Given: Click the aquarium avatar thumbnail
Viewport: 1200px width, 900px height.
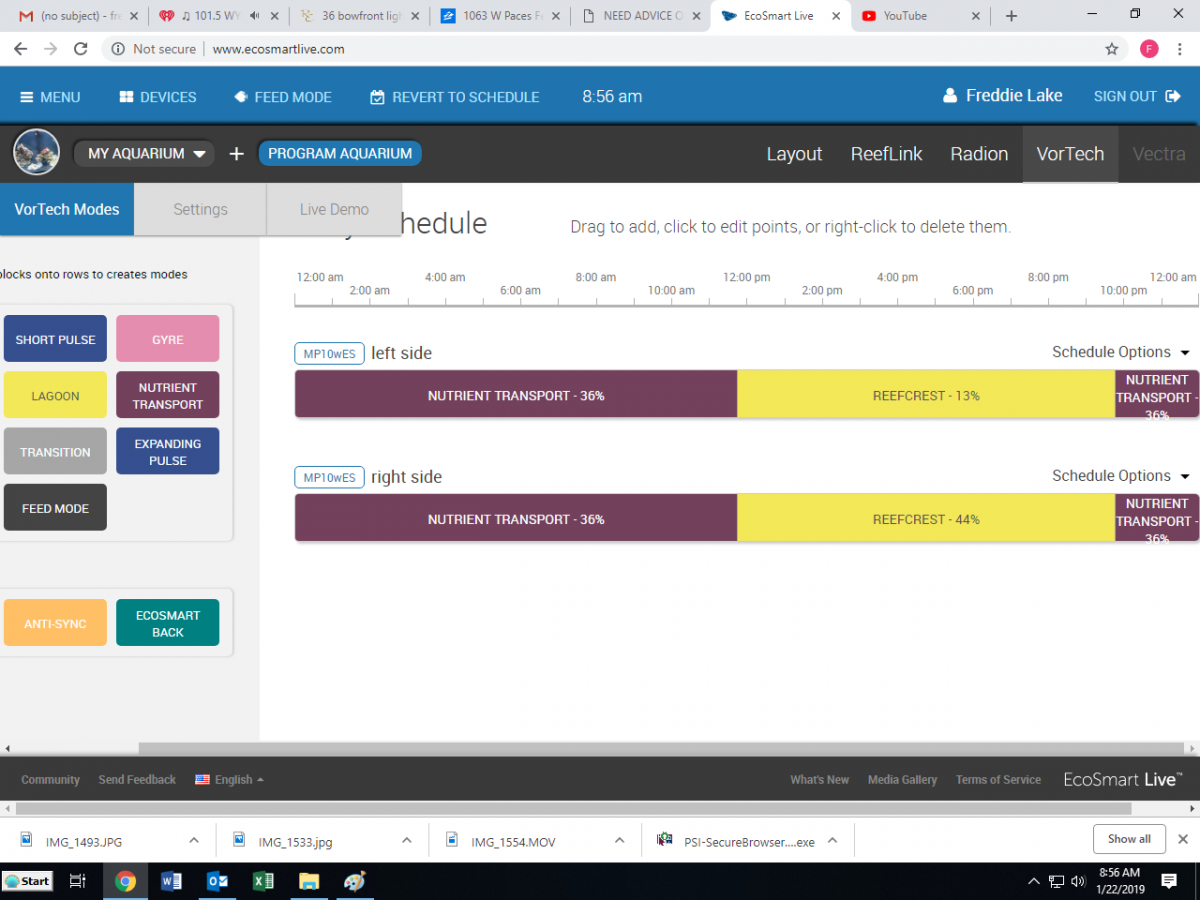Looking at the screenshot, I should 36,153.
